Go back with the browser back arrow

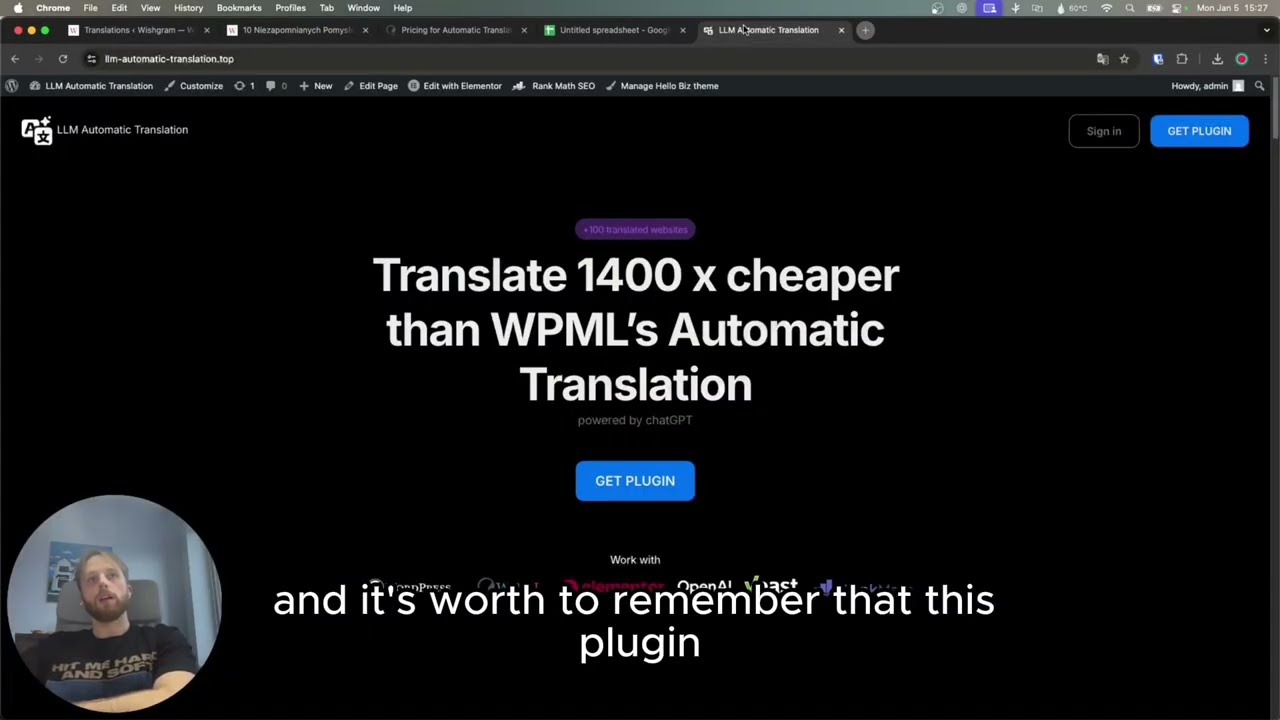[15, 59]
